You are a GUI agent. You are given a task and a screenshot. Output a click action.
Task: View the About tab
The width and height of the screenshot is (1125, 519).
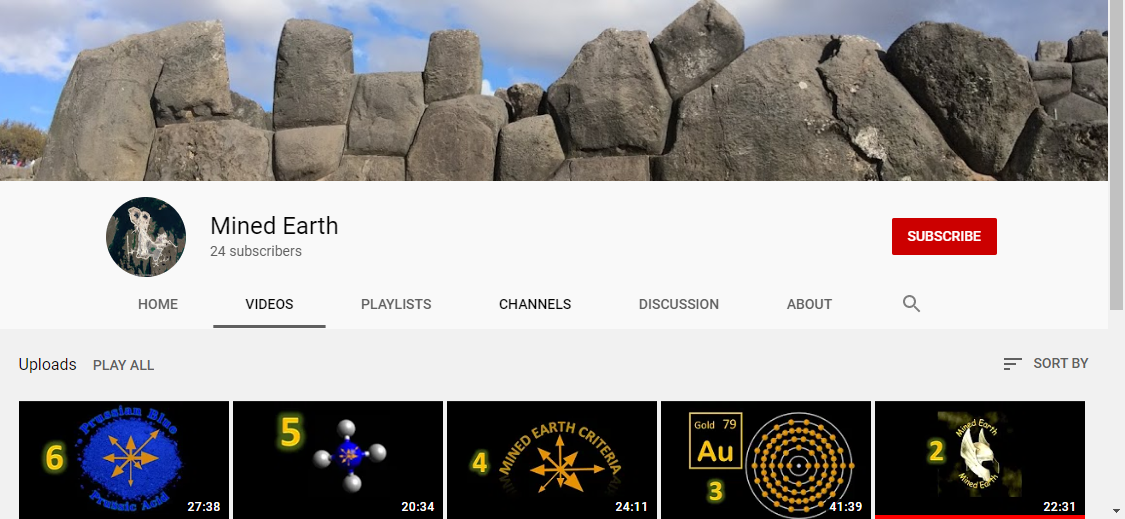[x=809, y=304]
